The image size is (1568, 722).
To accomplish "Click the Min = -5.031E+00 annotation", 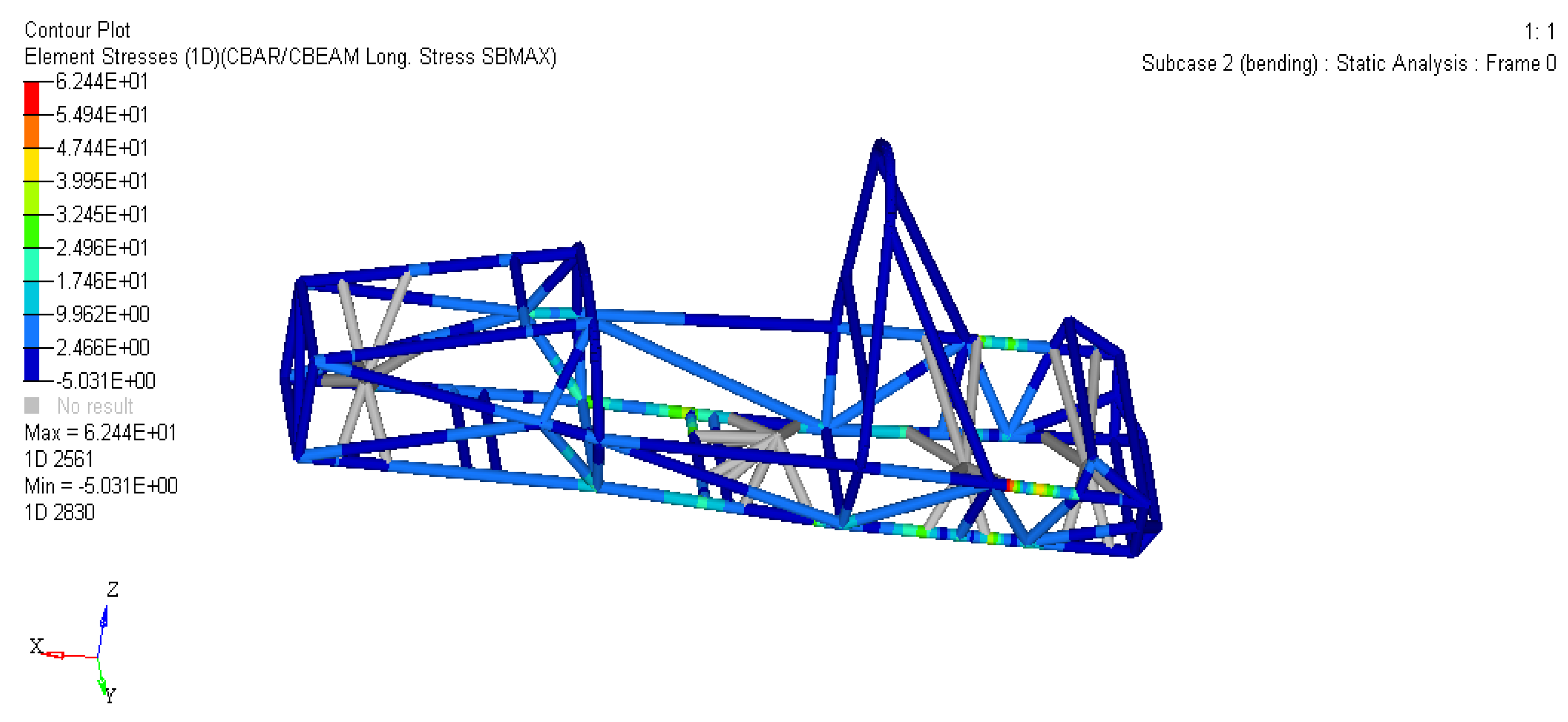I will click(x=101, y=486).
